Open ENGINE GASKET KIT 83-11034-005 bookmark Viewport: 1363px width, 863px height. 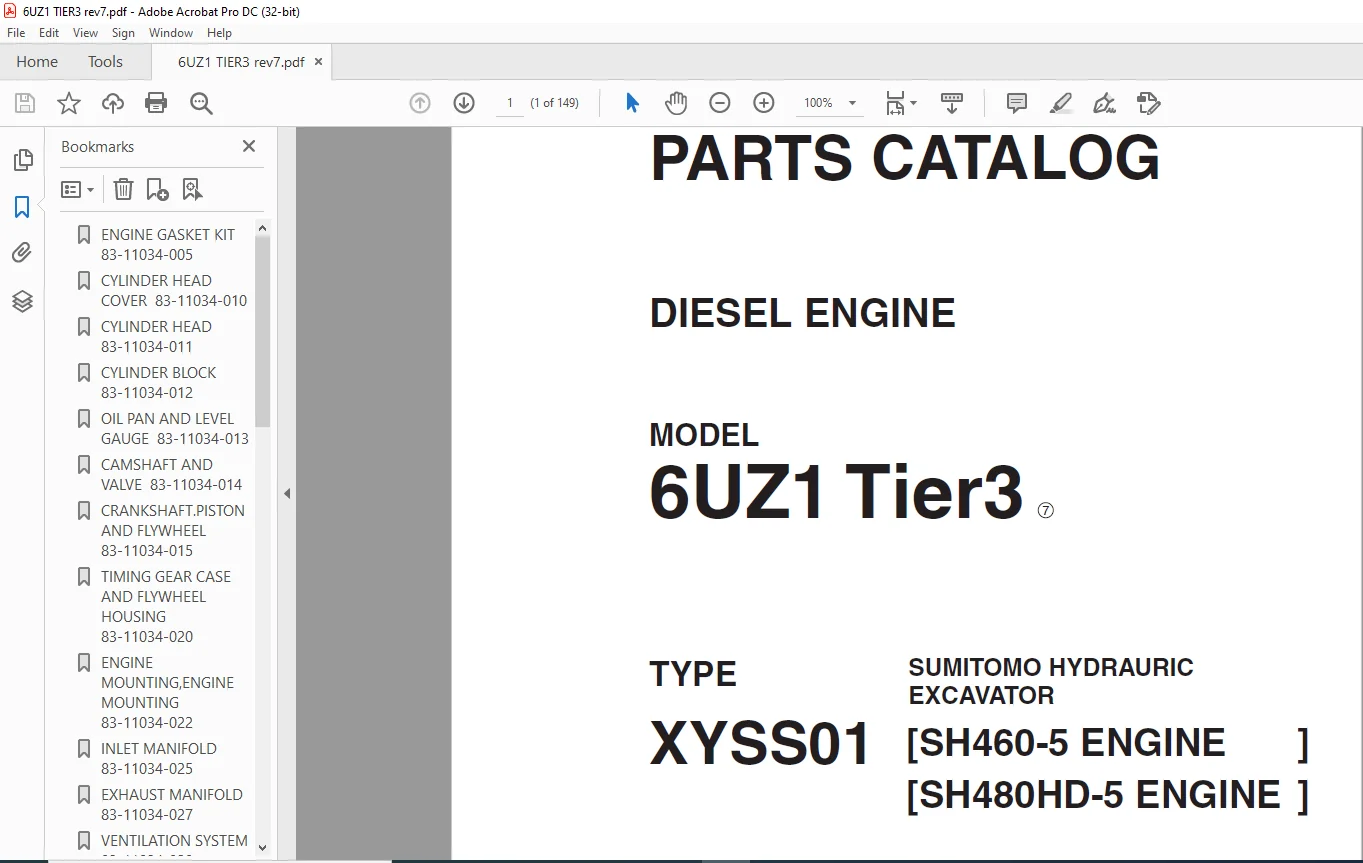[x=168, y=244]
